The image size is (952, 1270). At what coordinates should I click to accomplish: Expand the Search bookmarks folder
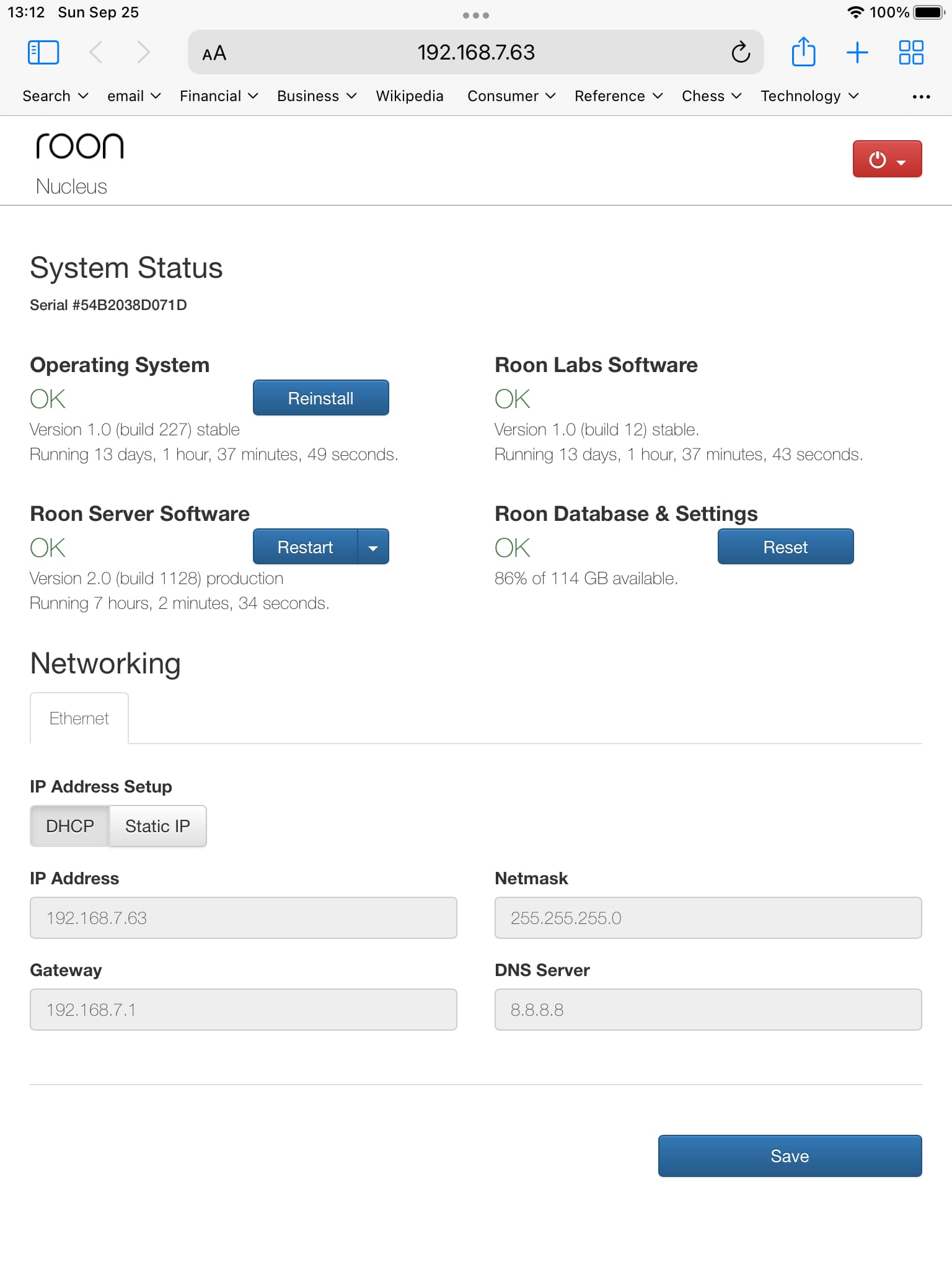55,96
